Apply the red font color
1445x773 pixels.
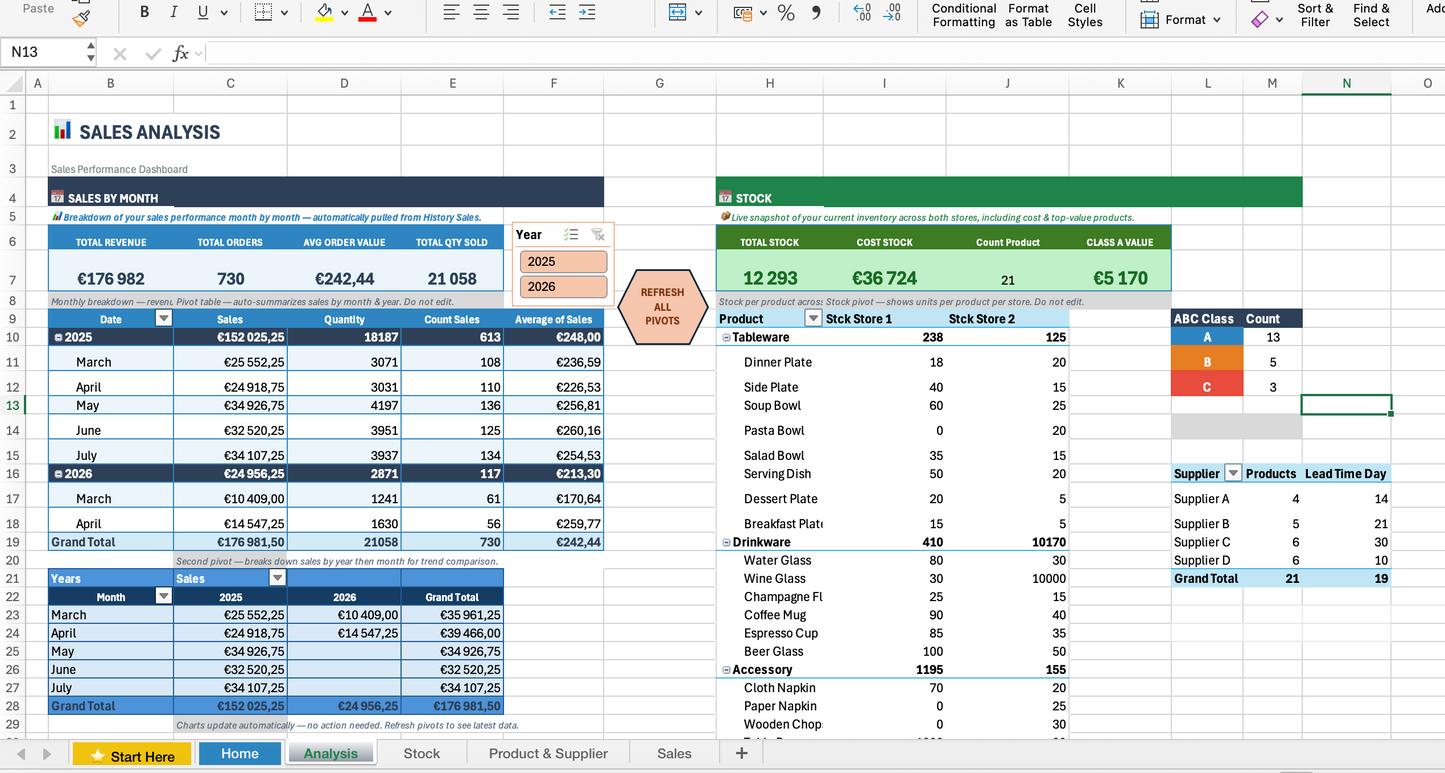[x=367, y=12]
